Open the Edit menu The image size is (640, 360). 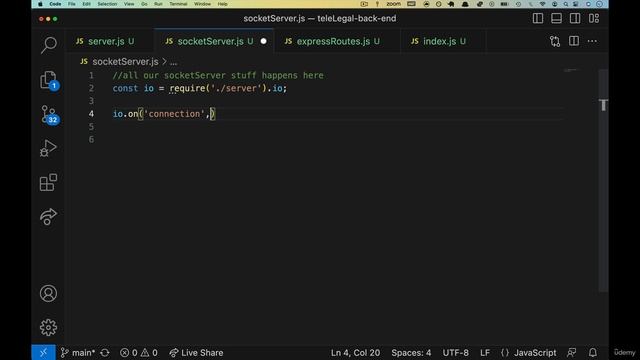pos(87,4)
